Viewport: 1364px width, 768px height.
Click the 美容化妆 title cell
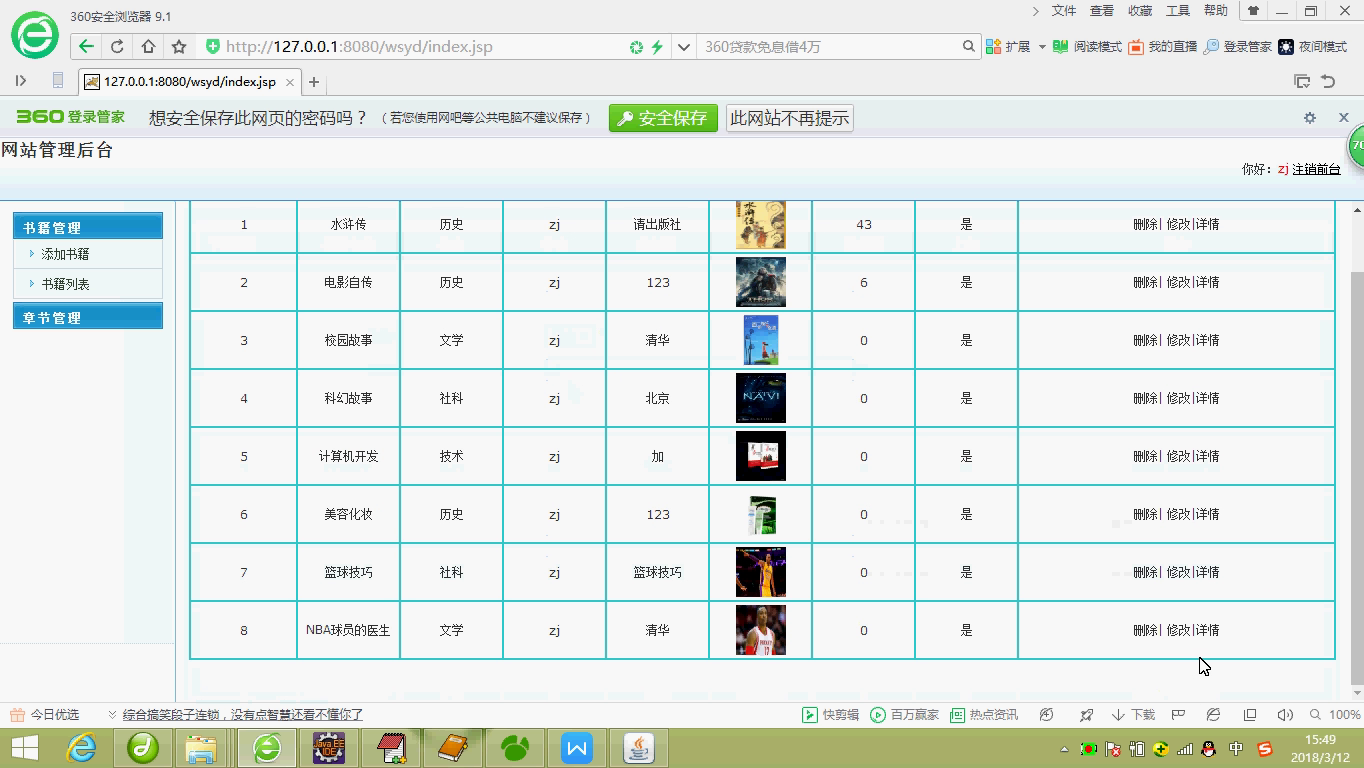tap(348, 514)
